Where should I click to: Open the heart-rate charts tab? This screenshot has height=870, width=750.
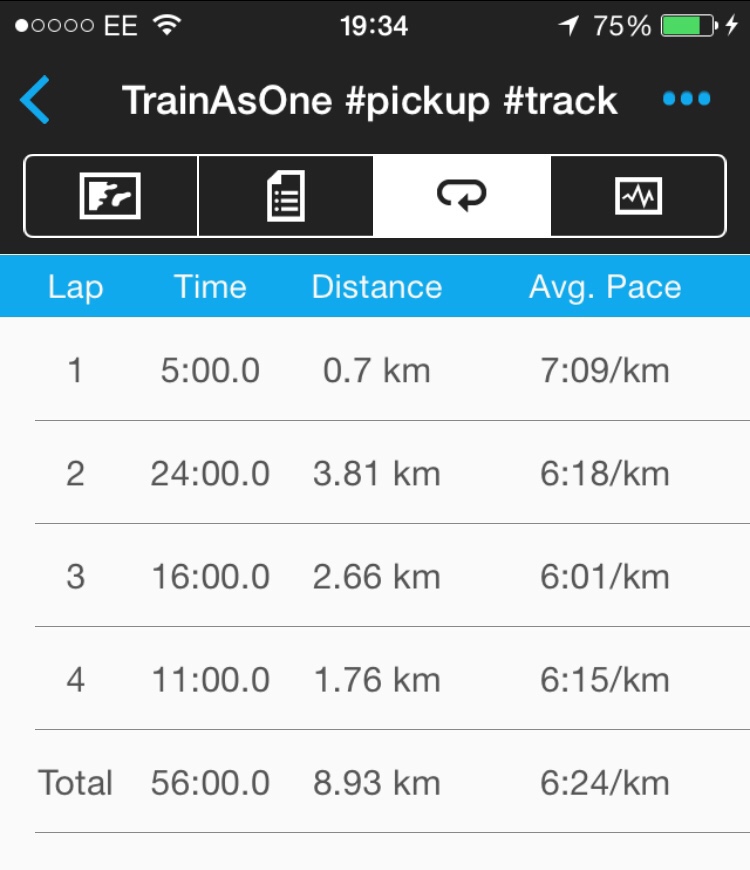[638, 196]
